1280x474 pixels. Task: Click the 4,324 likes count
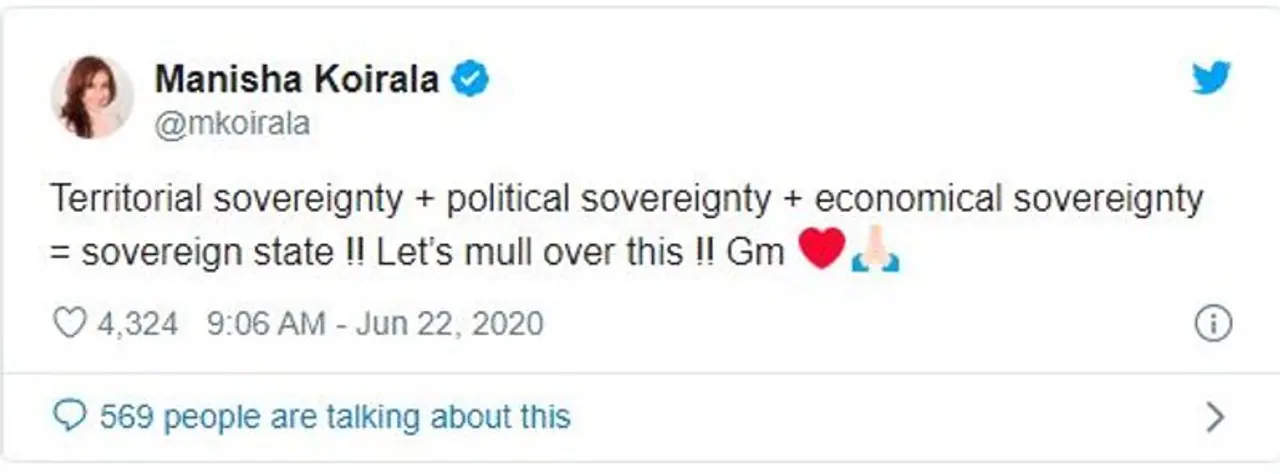tap(138, 324)
